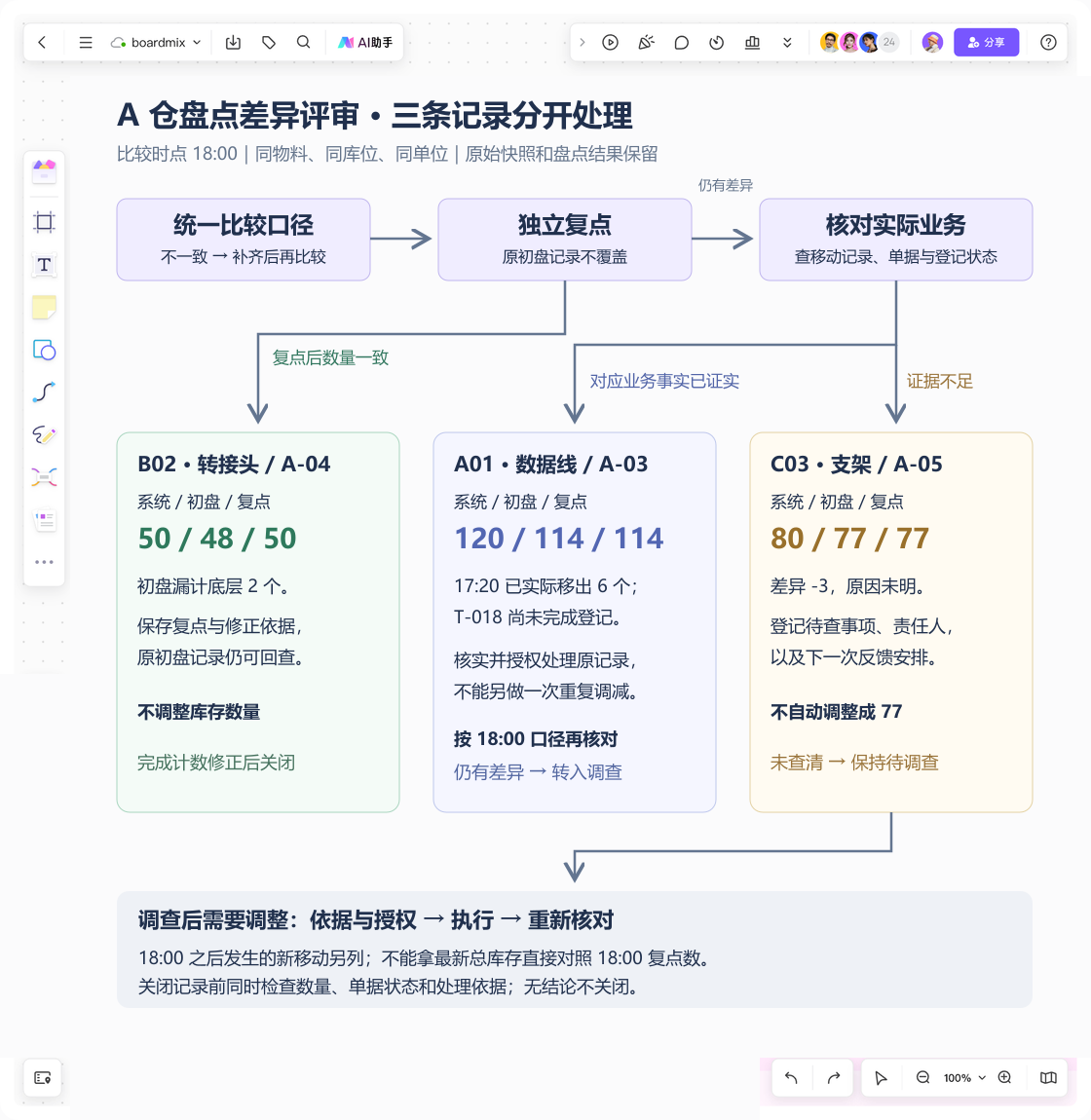The width and height of the screenshot is (1091, 1120).
Task: Select the cursor pointer mode
Action: (x=881, y=1078)
